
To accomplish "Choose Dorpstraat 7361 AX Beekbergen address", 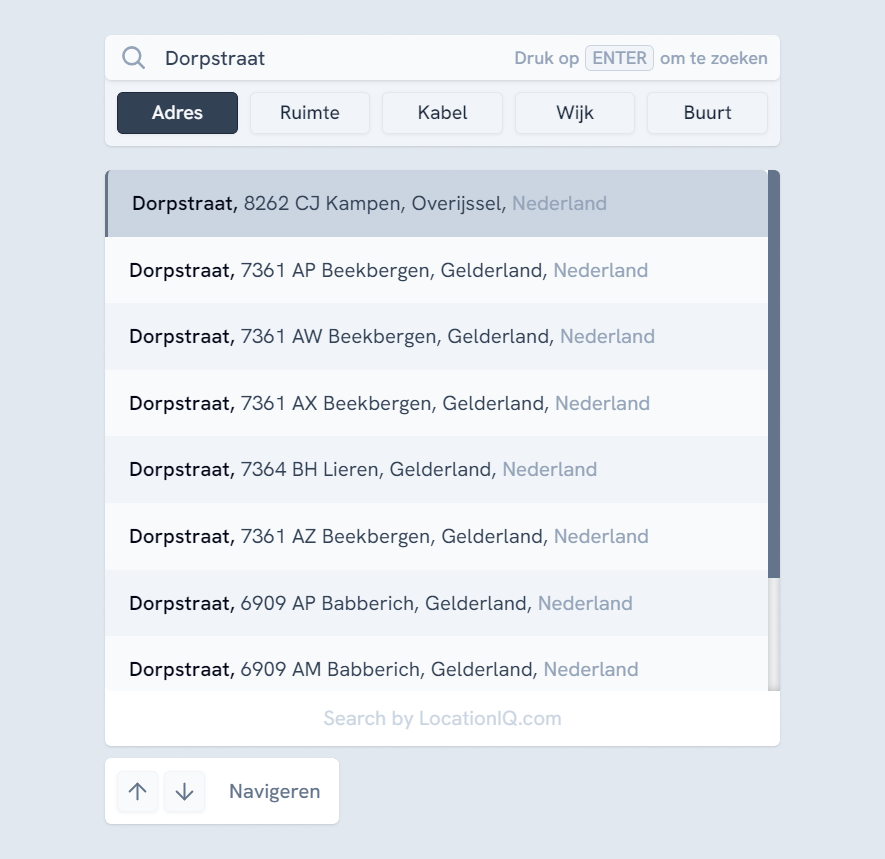I will coord(436,404).
